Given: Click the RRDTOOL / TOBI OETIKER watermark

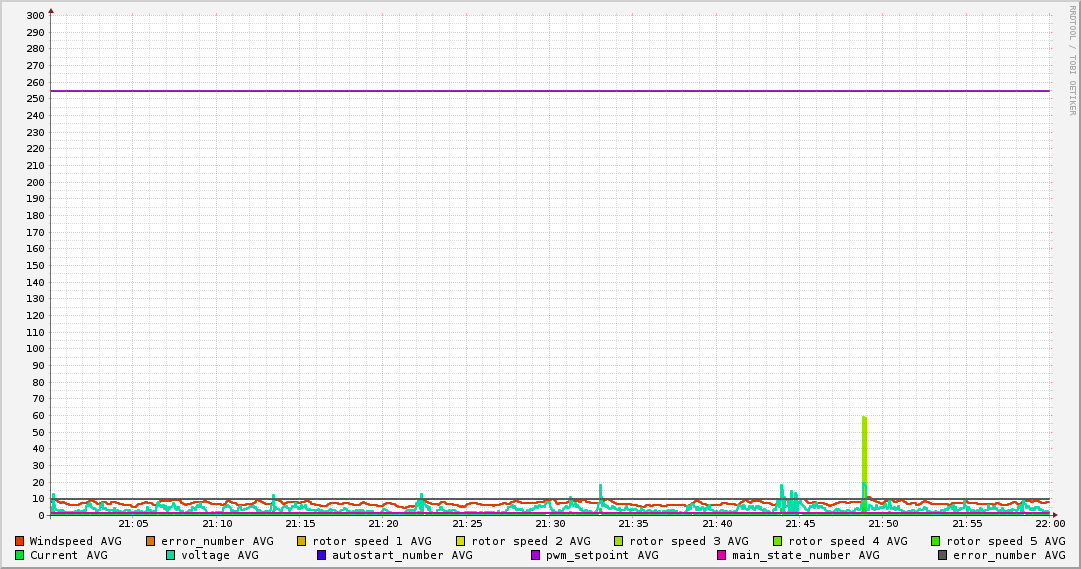Looking at the screenshot, I should coord(1072,60).
